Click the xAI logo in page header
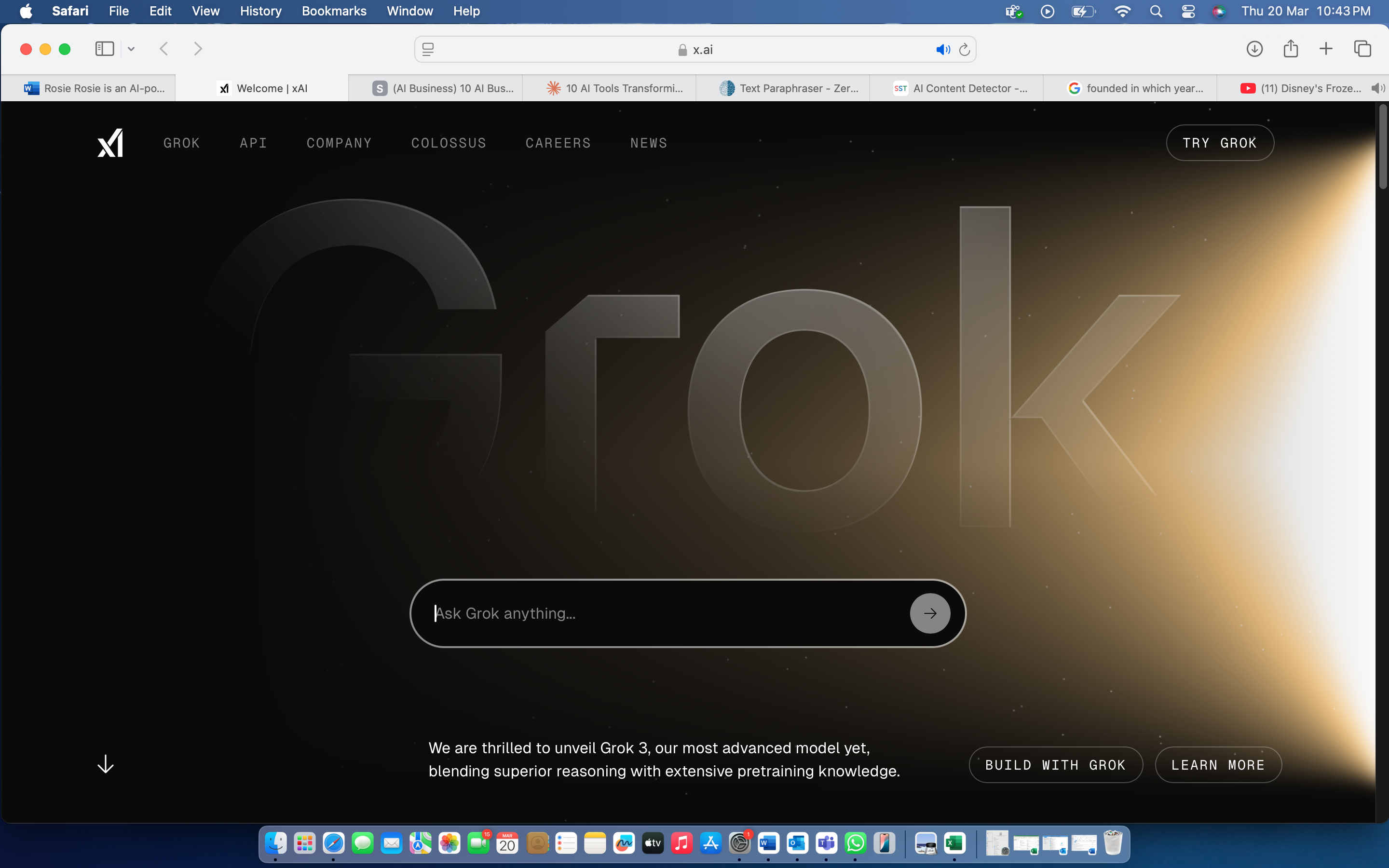This screenshot has height=868, width=1389. 110,142
